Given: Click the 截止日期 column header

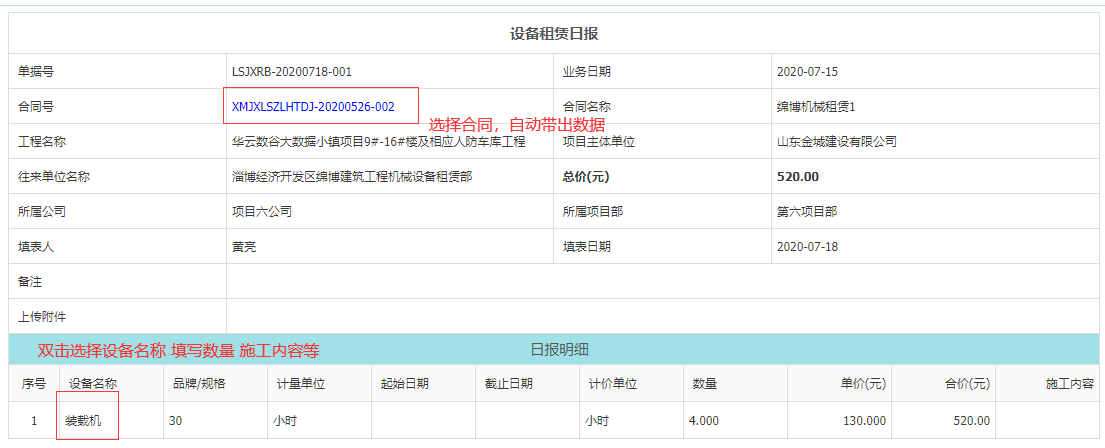Looking at the screenshot, I should (x=509, y=384).
